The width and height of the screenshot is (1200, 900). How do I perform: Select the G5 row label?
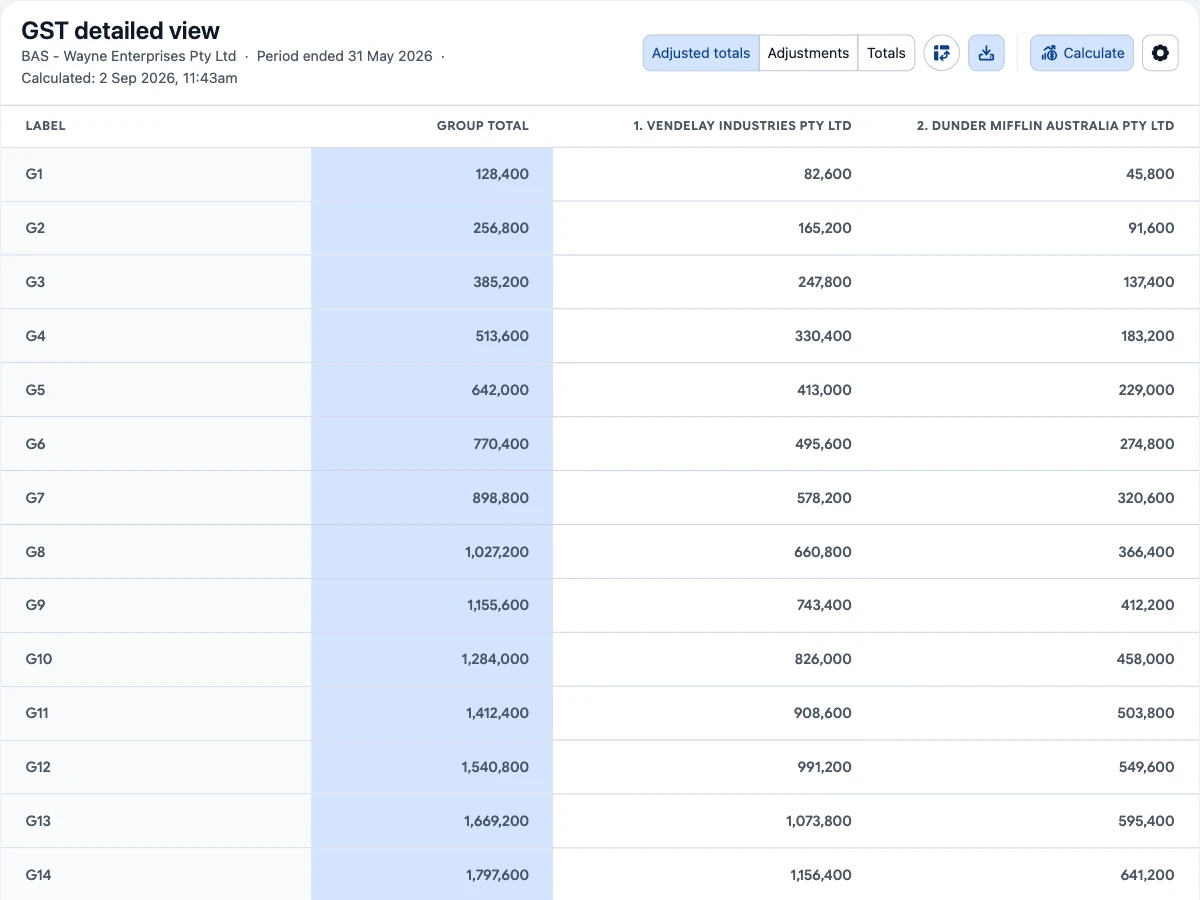(x=35, y=390)
